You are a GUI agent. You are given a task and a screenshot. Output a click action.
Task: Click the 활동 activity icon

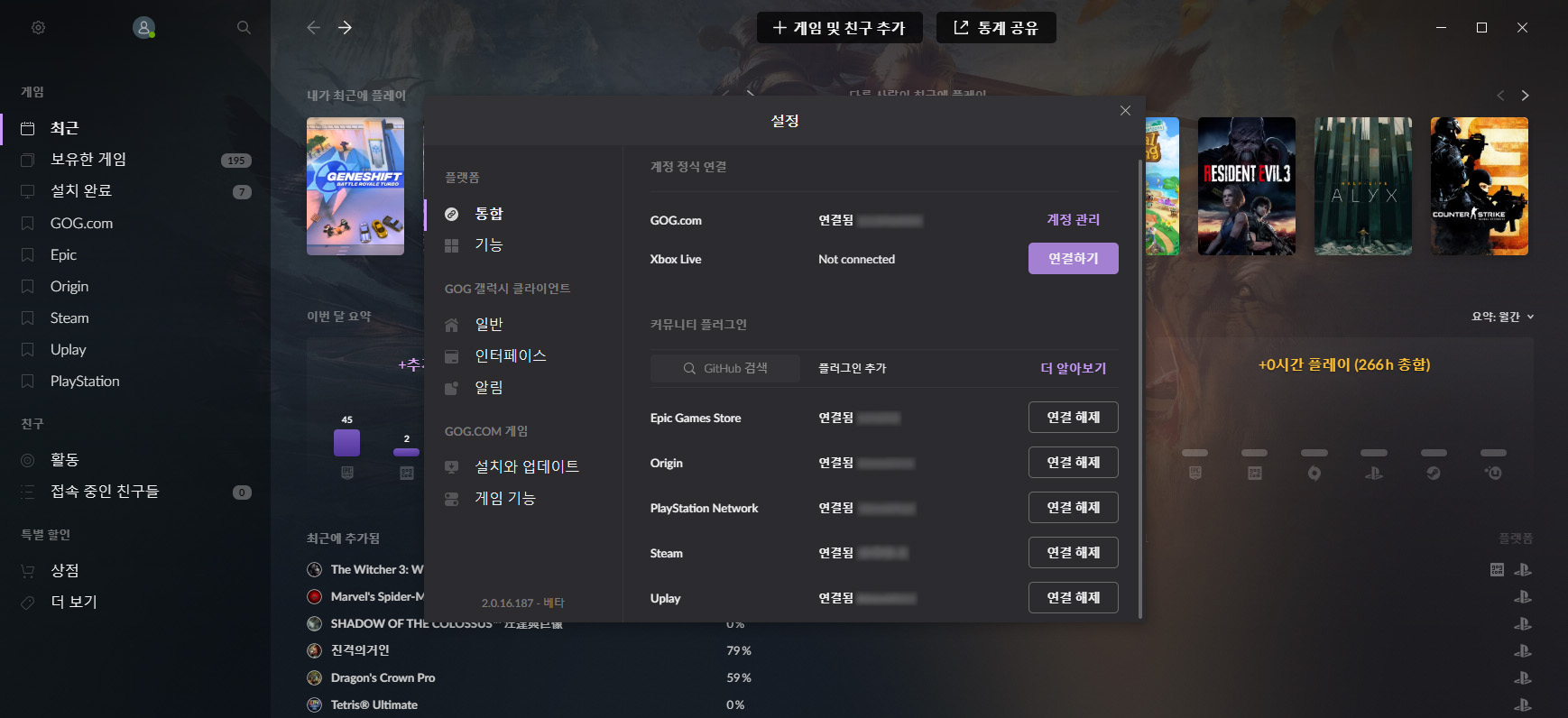(x=28, y=460)
